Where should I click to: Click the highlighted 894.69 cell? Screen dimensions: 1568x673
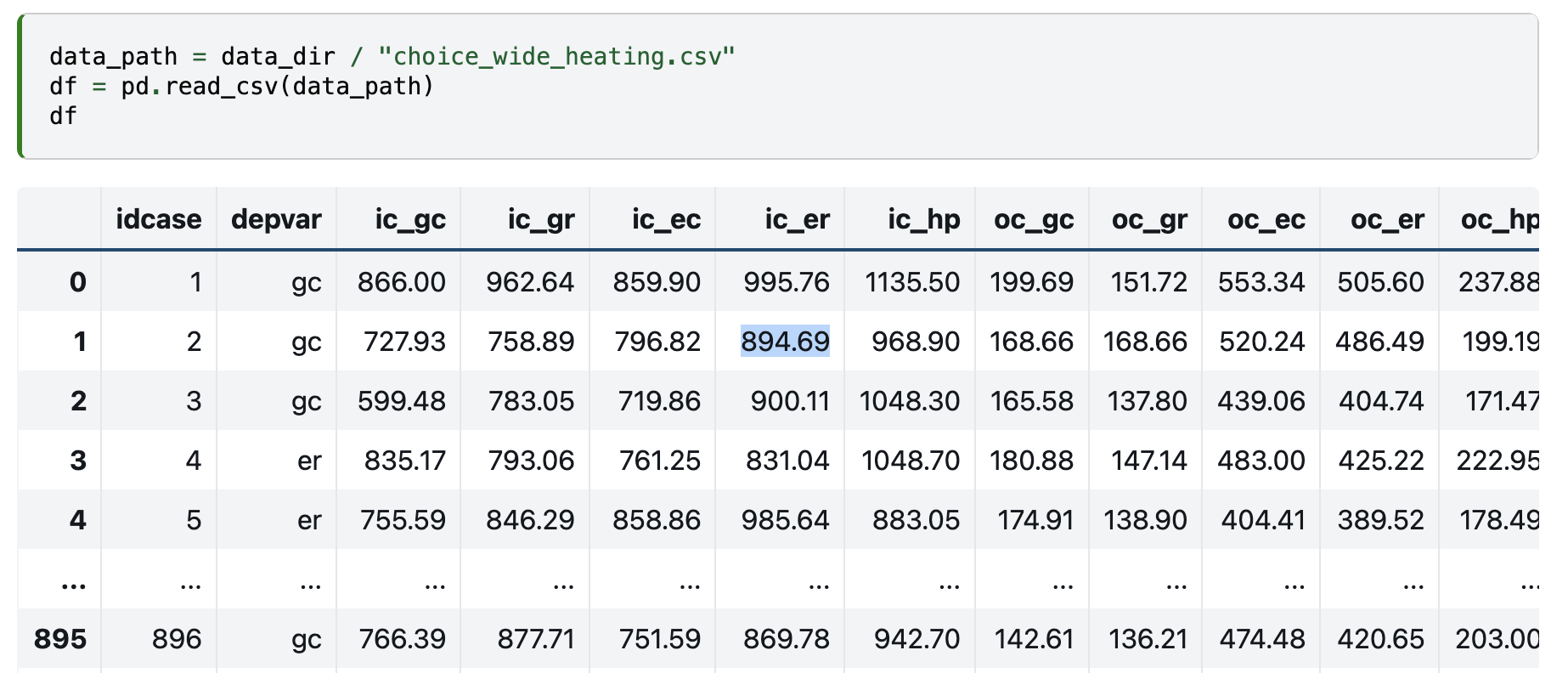pyautogui.click(x=785, y=342)
